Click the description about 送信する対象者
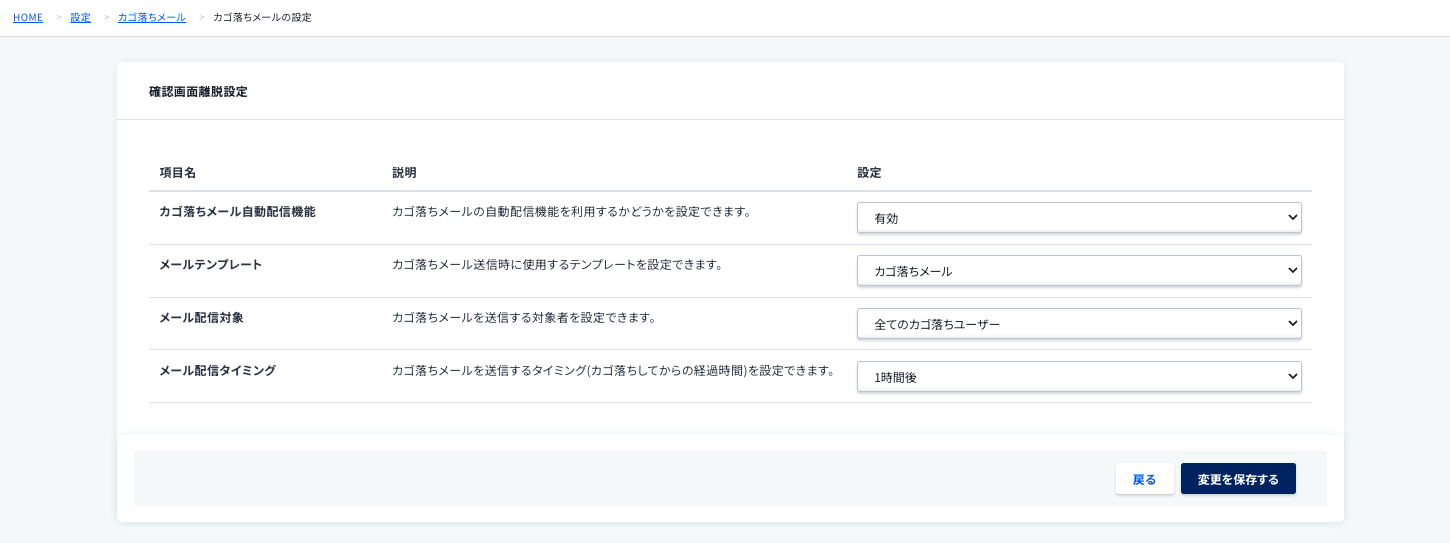This screenshot has width=1450, height=543. tap(524, 317)
